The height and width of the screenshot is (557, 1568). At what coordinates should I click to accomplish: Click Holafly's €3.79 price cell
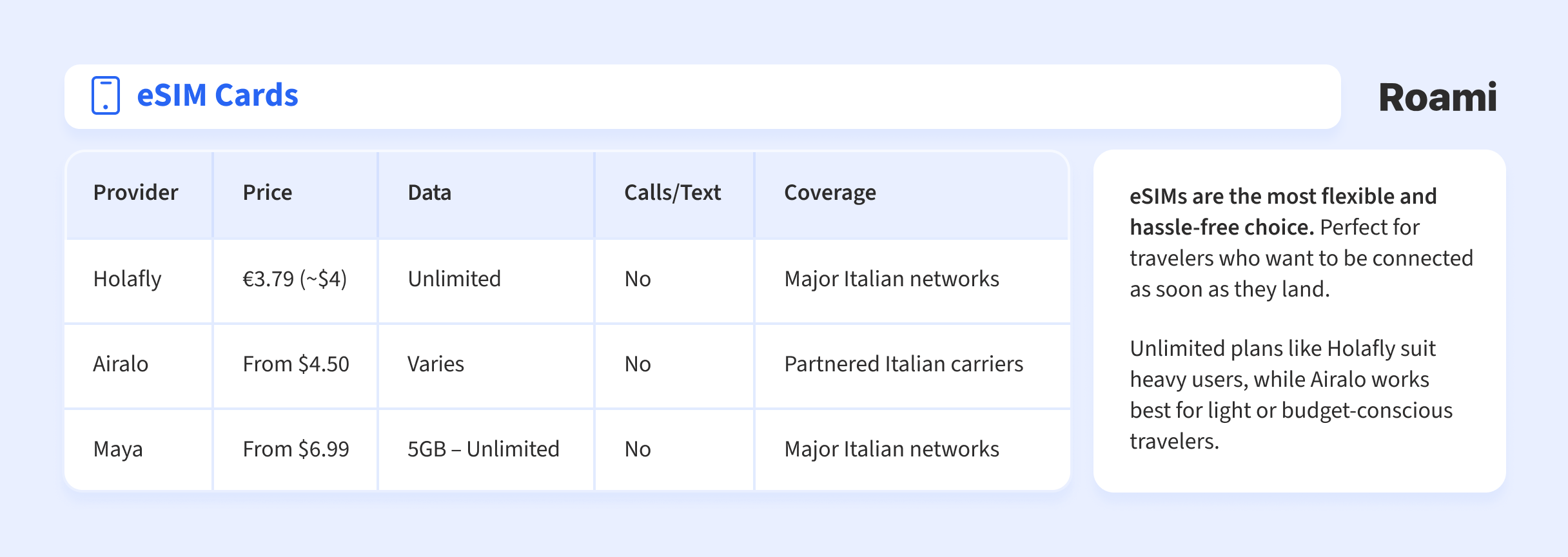click(295, 279)
